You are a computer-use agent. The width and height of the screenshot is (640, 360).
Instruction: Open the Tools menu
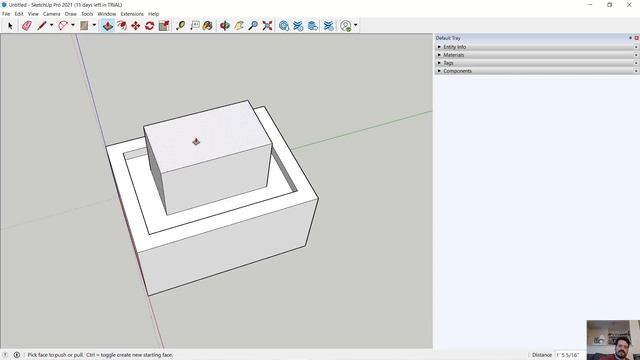coord(87,14)
